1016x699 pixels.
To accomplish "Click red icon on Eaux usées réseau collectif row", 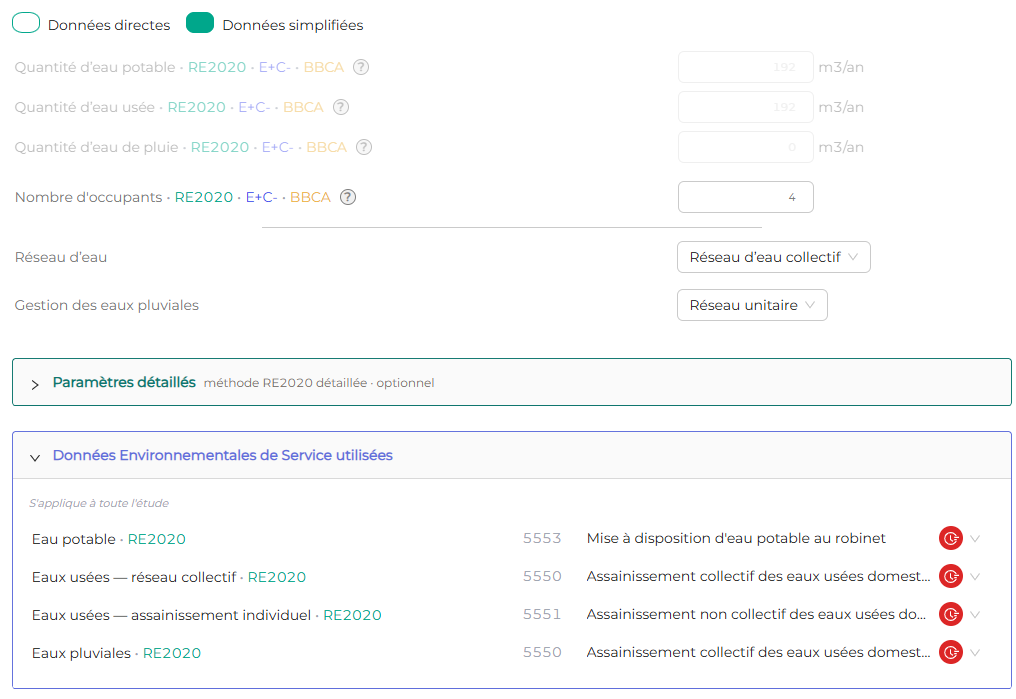I will [x=951, y=577].
